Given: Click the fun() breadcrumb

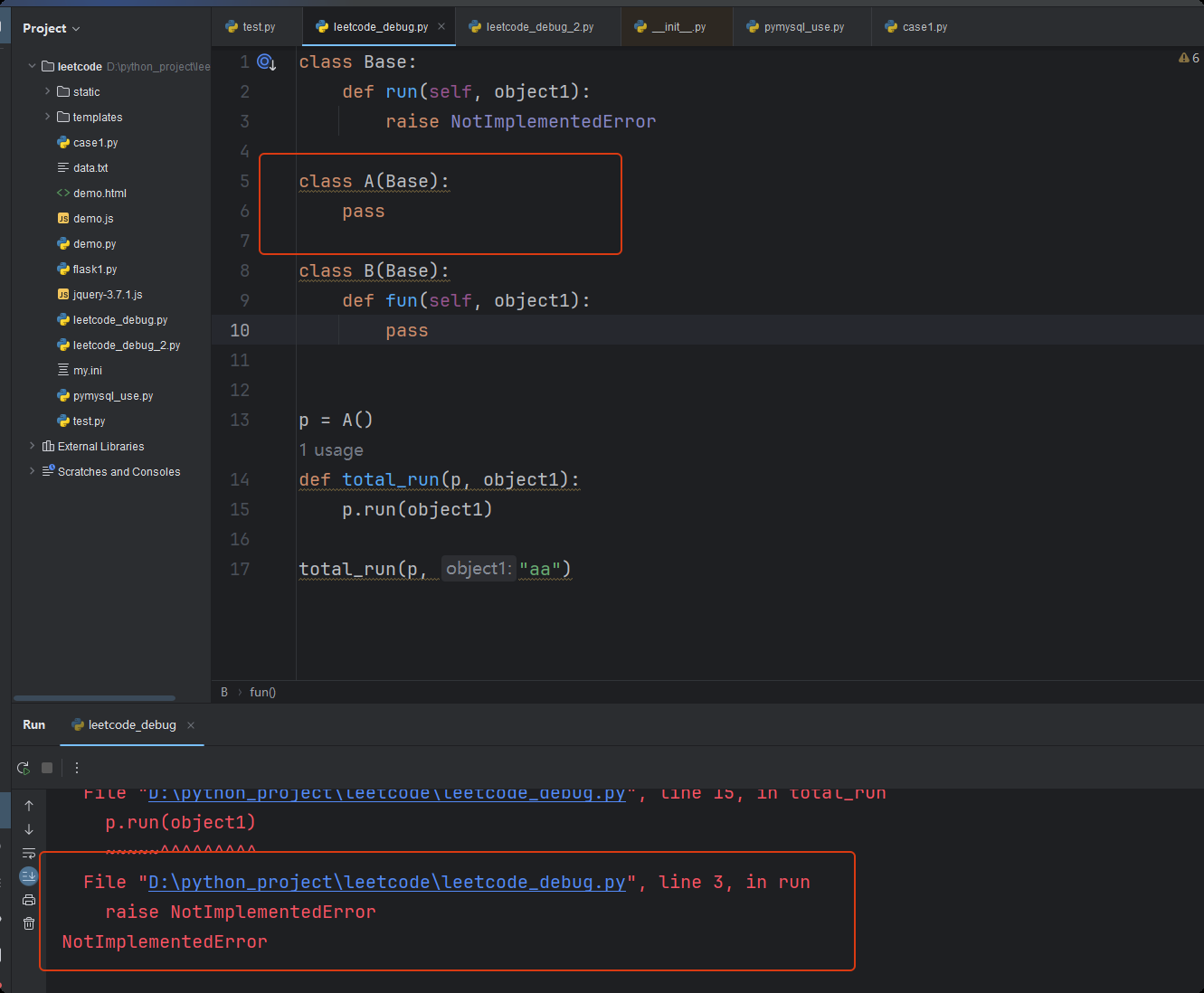Looking at the screenshot, I should [x=262, y=692].
